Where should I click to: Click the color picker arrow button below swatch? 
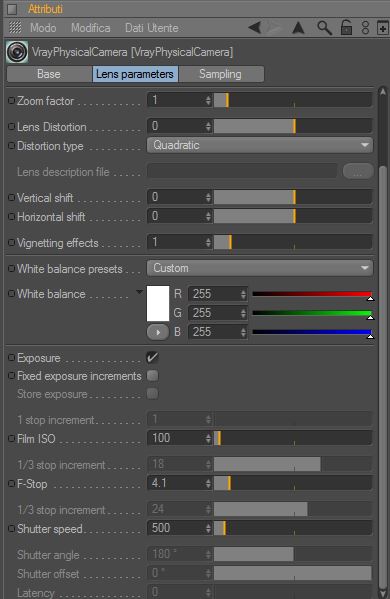click(158, 332)
